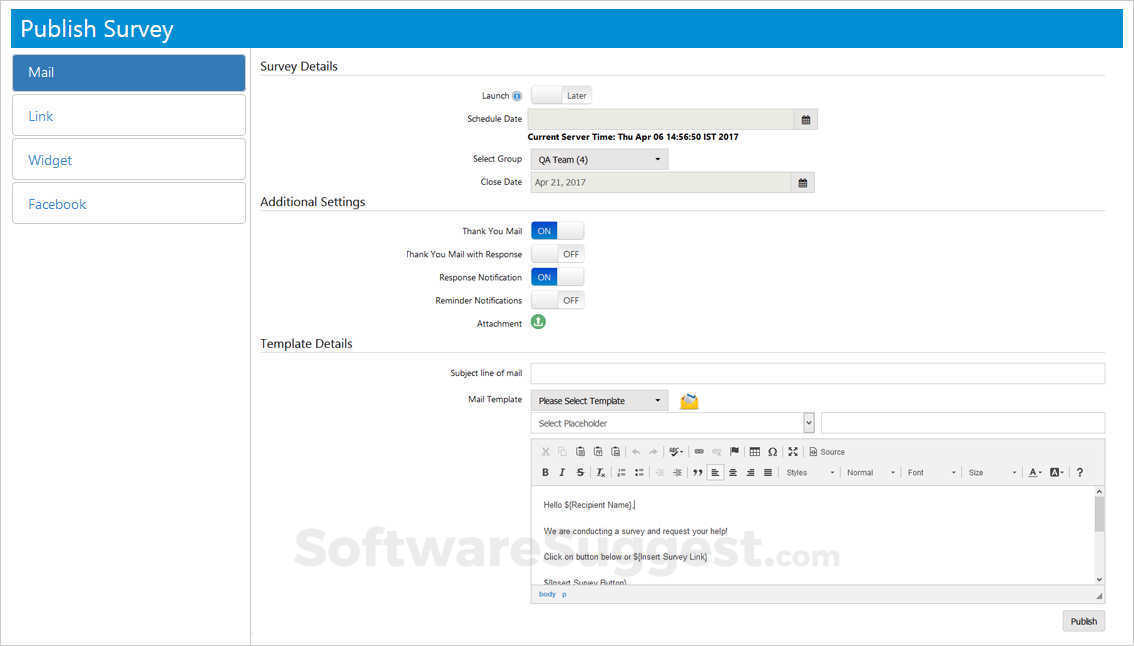Switch to the Facebook tab
The width and height of the screenshot is (1134, 646).
point(129,204)
